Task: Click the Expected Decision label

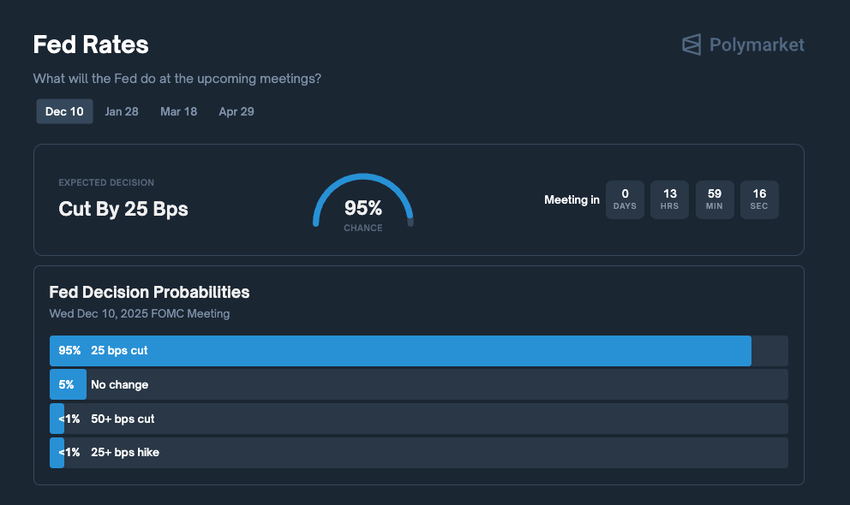Action: [x=106, y=183]
